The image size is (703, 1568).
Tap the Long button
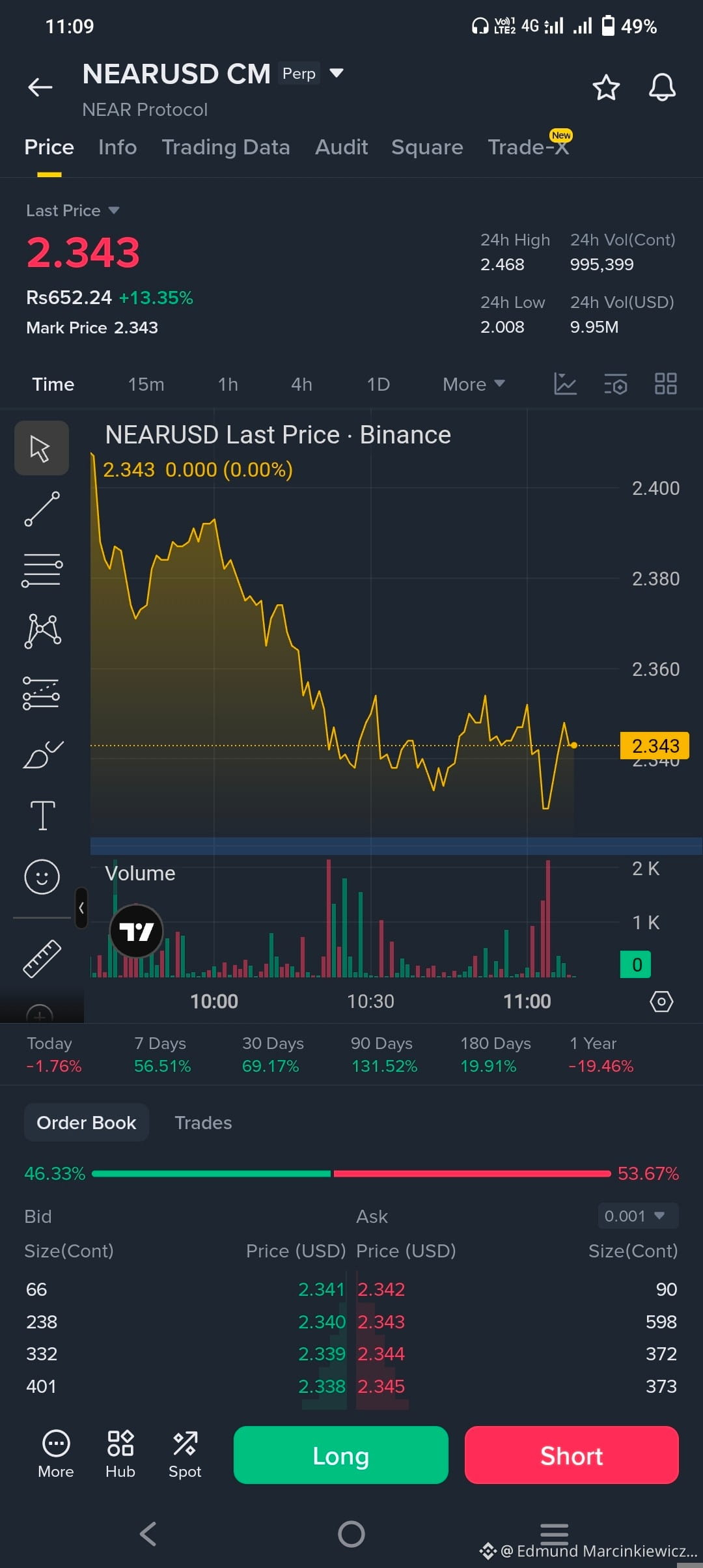341,1455
